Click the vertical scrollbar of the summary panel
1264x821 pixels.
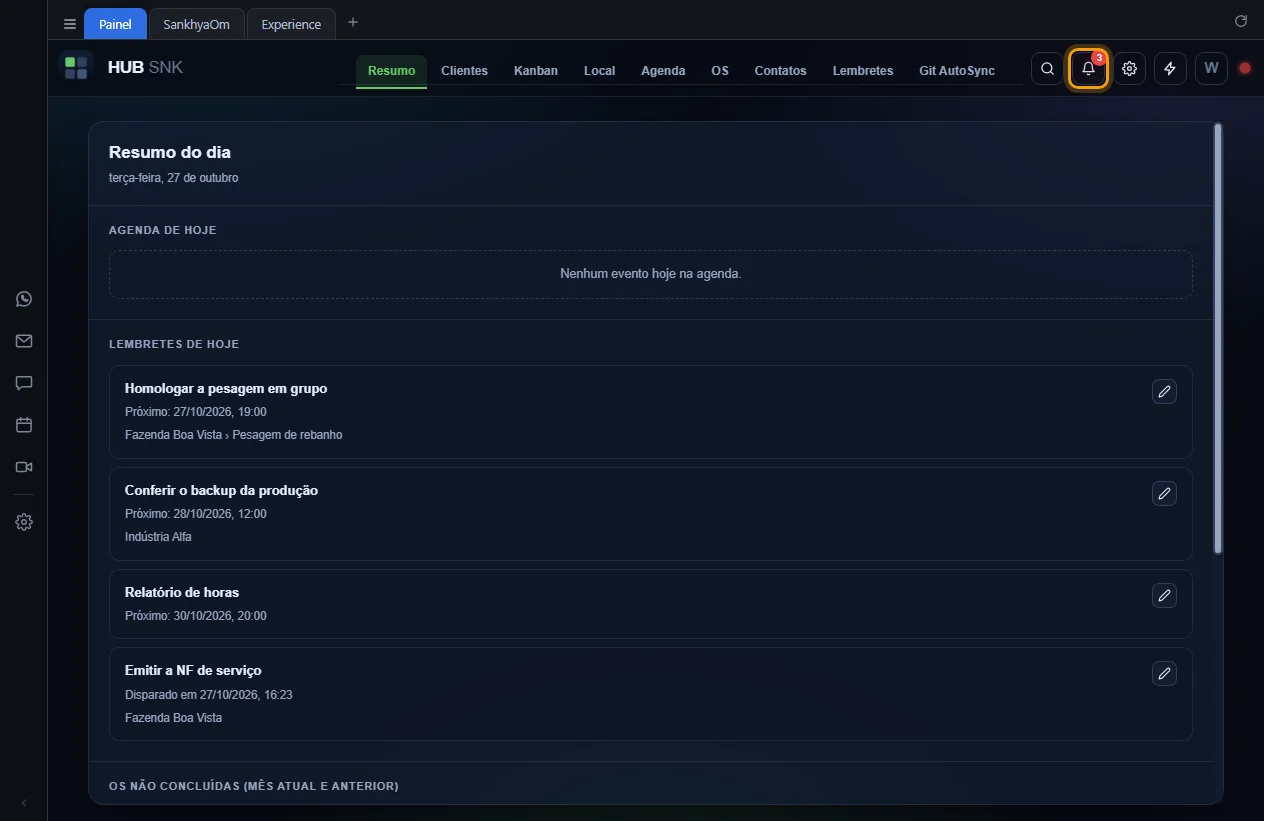pyautogui.click(x=1217, y=338)
